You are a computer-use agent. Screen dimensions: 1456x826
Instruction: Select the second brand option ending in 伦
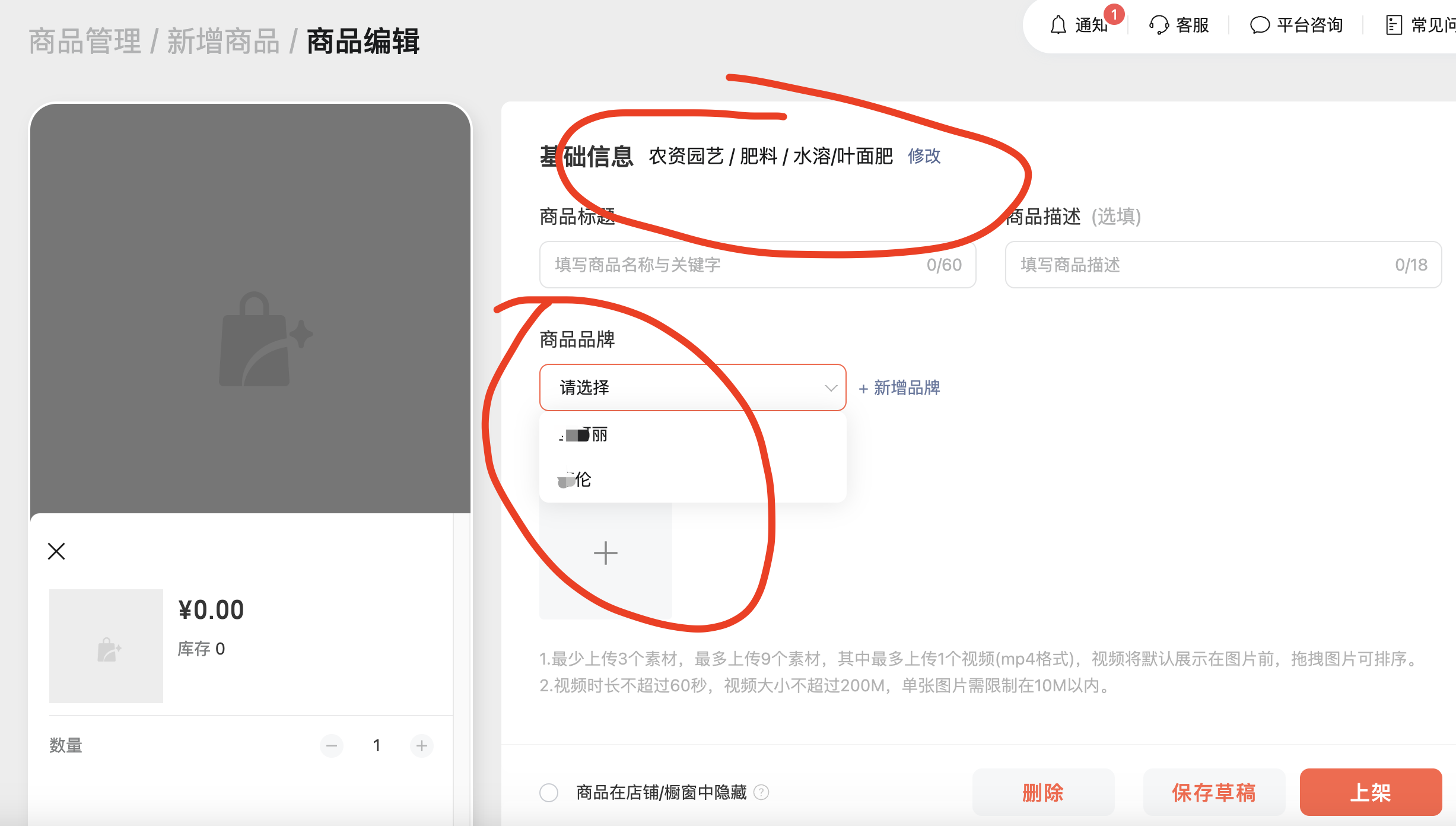click(576, 479)
